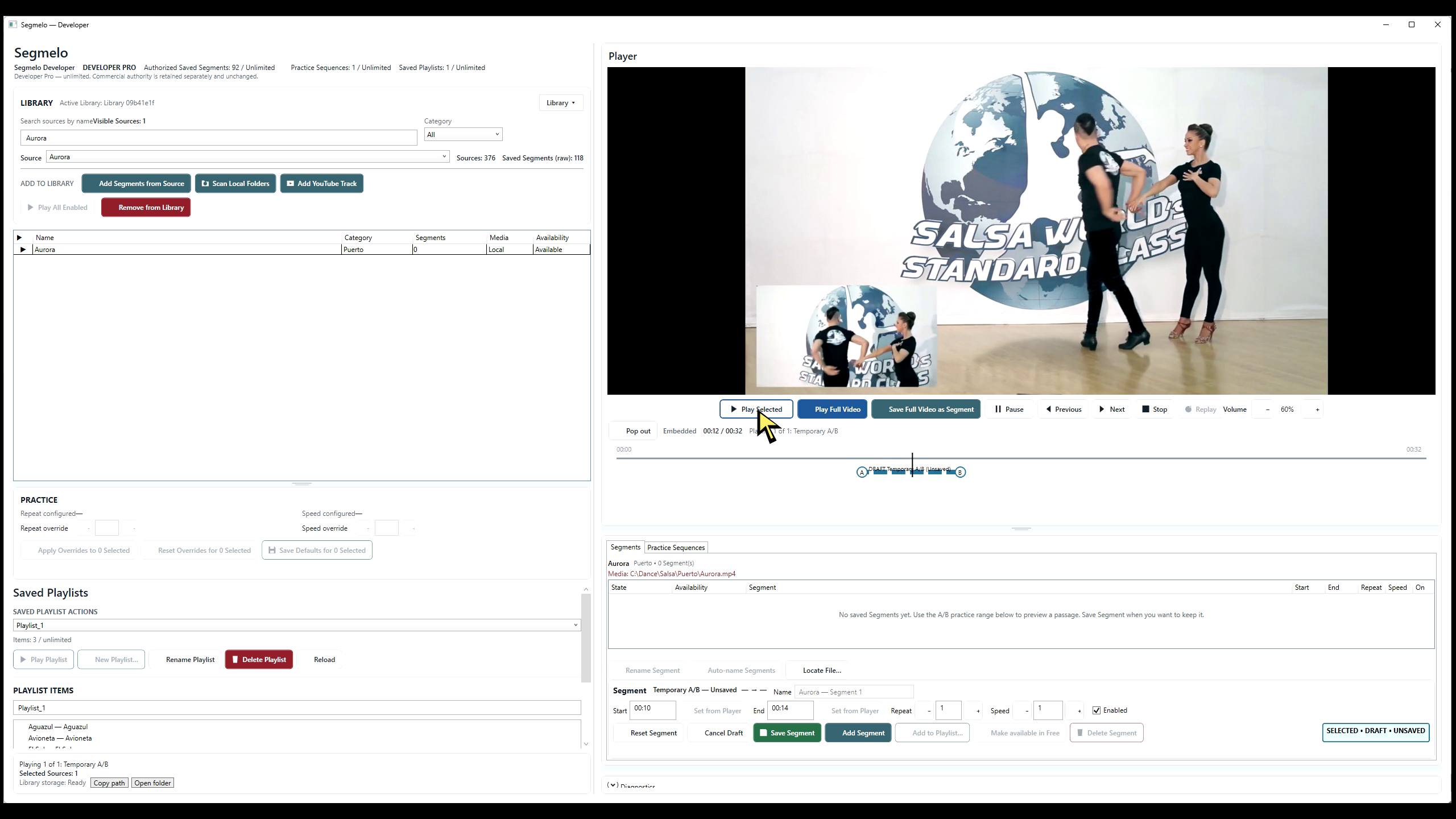Click Reset Segment
Image resolution: width=1456 pixels, height=819 pixels.
(x=648, y=733)
